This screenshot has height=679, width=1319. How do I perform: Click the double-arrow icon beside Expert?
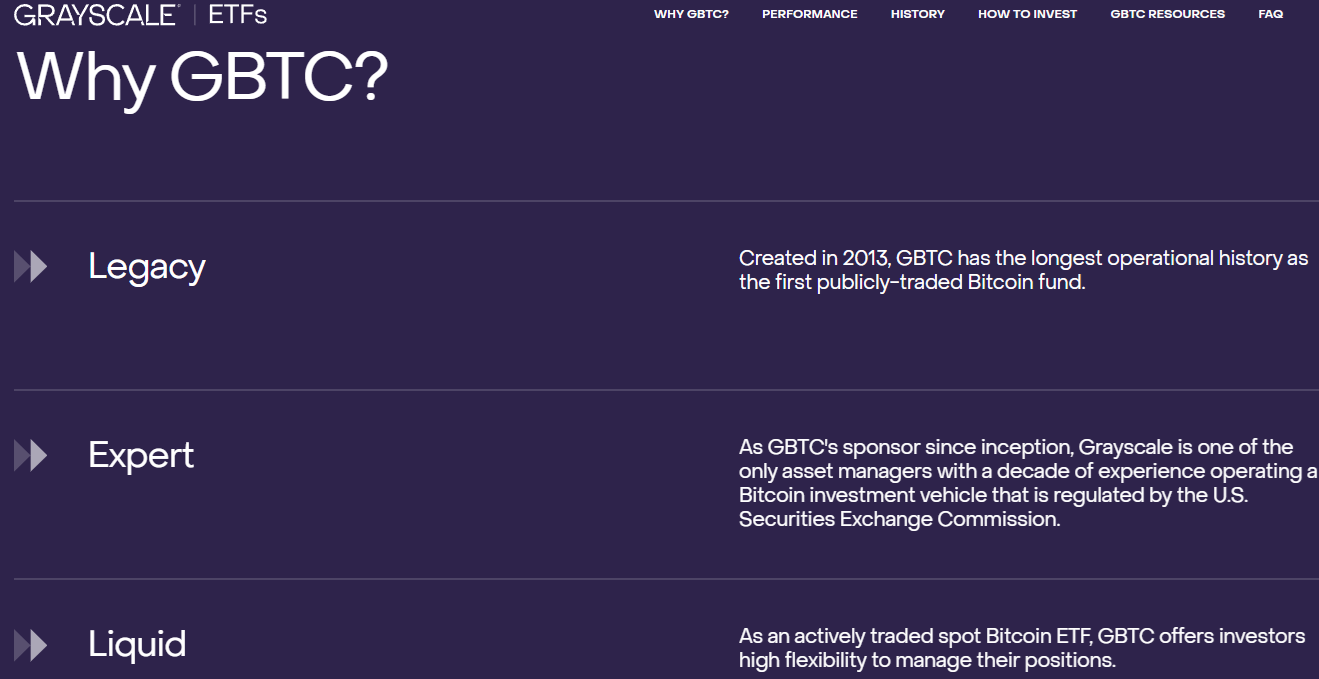click(x=30, y=455)
